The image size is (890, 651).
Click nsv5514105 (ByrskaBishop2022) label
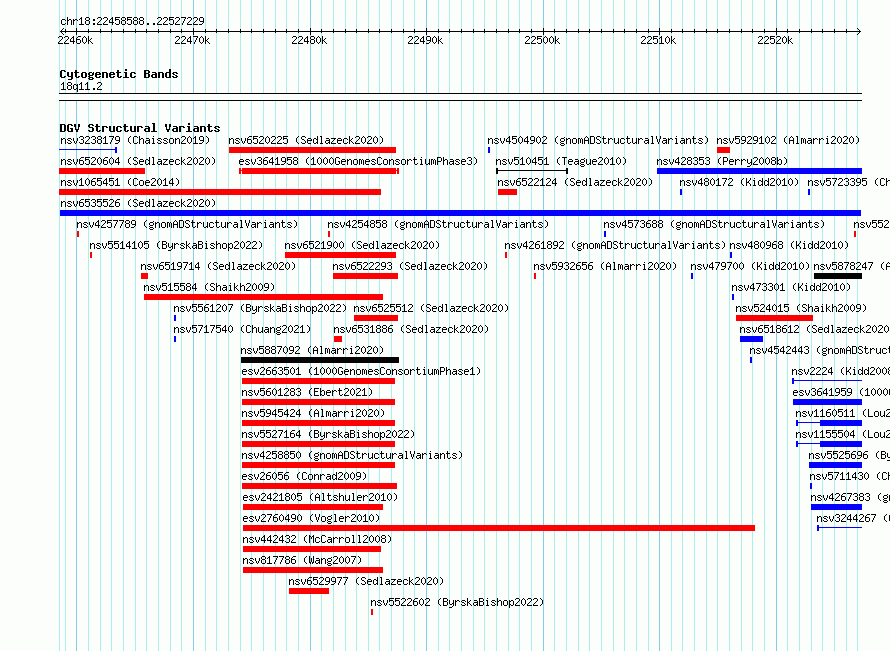(x=177, y=245)
